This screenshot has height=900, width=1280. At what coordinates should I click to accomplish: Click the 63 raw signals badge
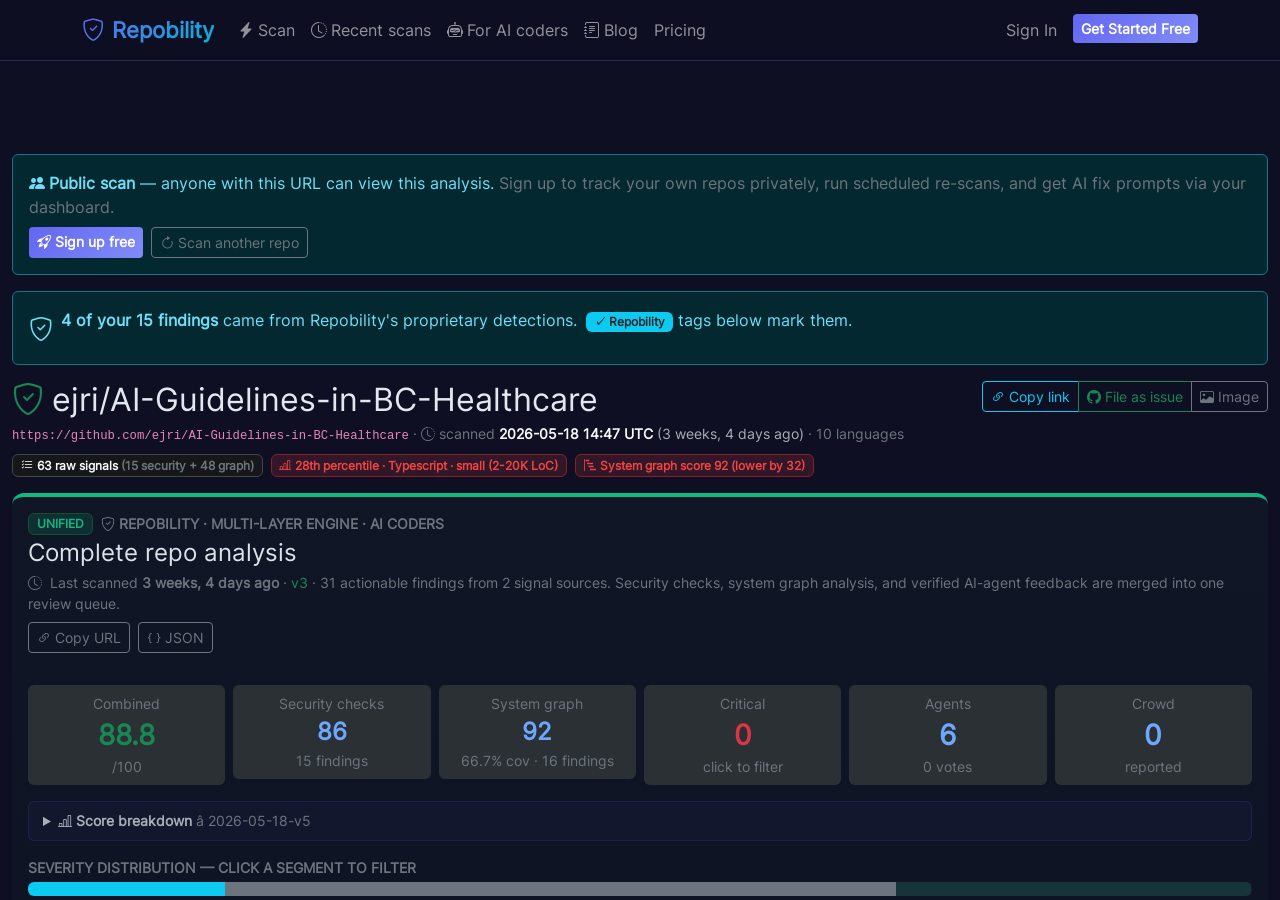coord(137,465)
